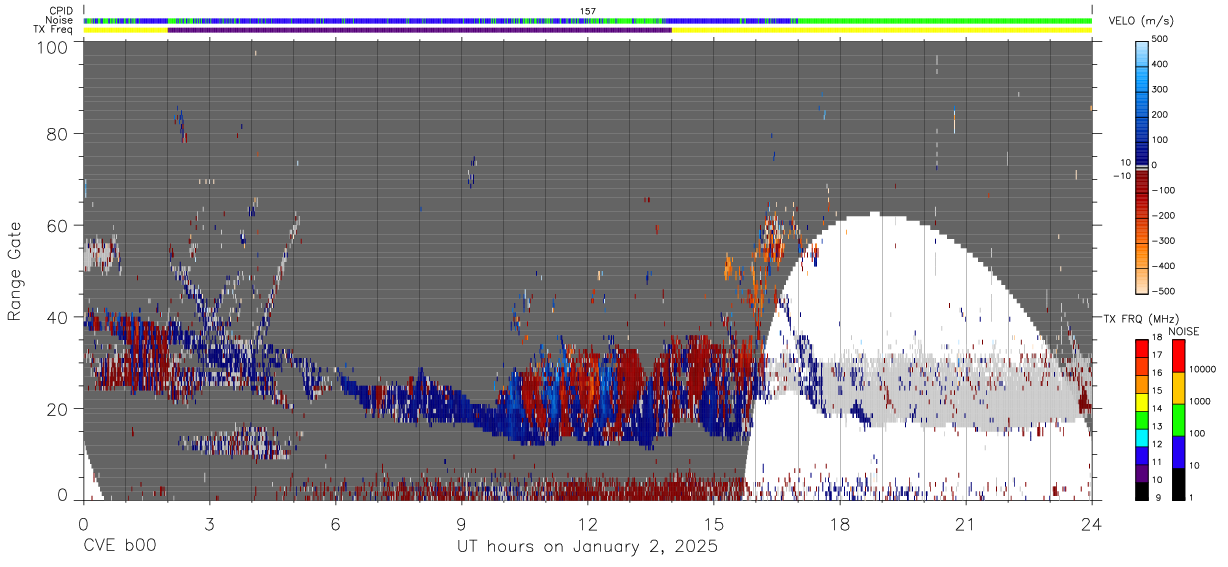Click the x-axis tick label 21
This screenshot has height=567, width=1228.
pyautogui.click(x=965, y=524)
